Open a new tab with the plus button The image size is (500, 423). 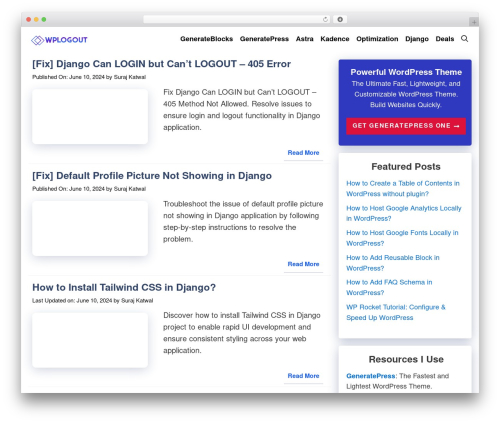(x=474, y=22)
